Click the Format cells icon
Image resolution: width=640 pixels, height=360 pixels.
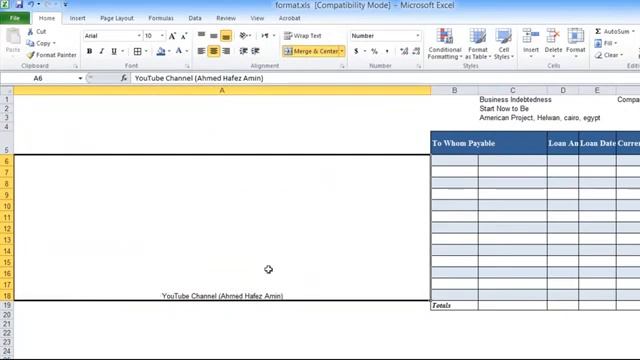[576, 37]
